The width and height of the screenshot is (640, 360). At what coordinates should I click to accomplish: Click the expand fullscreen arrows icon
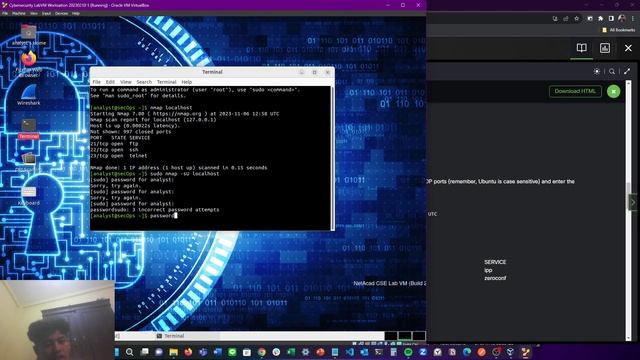pos(627,71)
